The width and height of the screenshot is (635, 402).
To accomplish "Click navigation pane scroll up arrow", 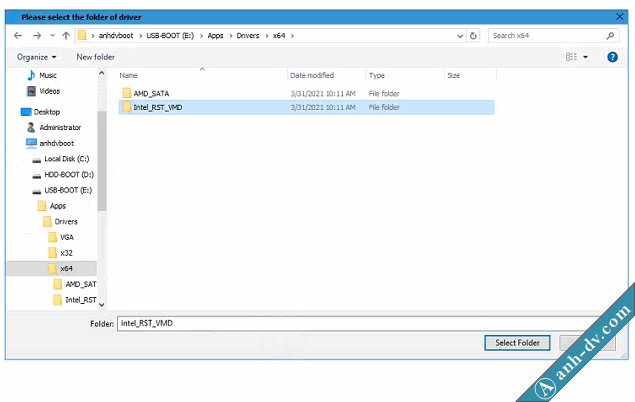I will point(102,73).
